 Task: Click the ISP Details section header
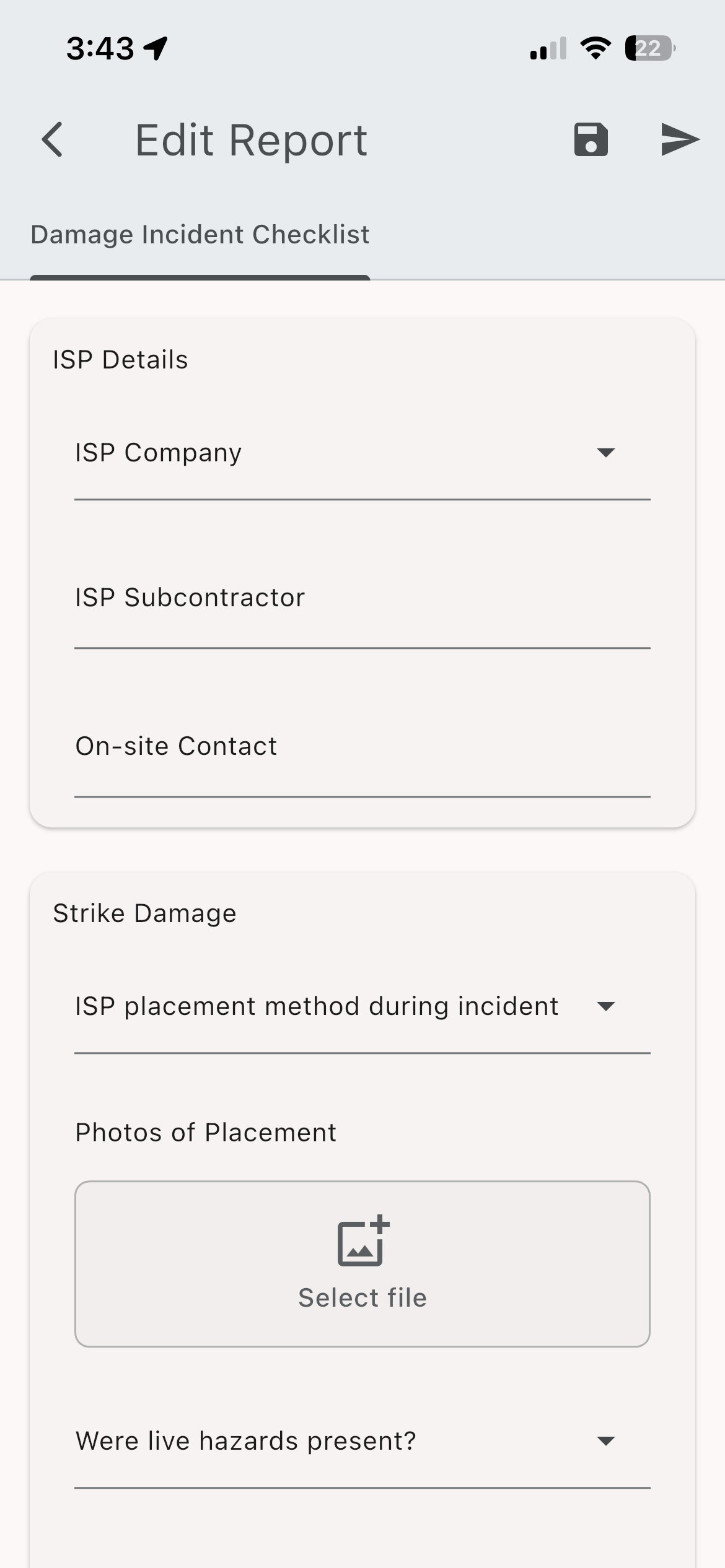point(120,359)
